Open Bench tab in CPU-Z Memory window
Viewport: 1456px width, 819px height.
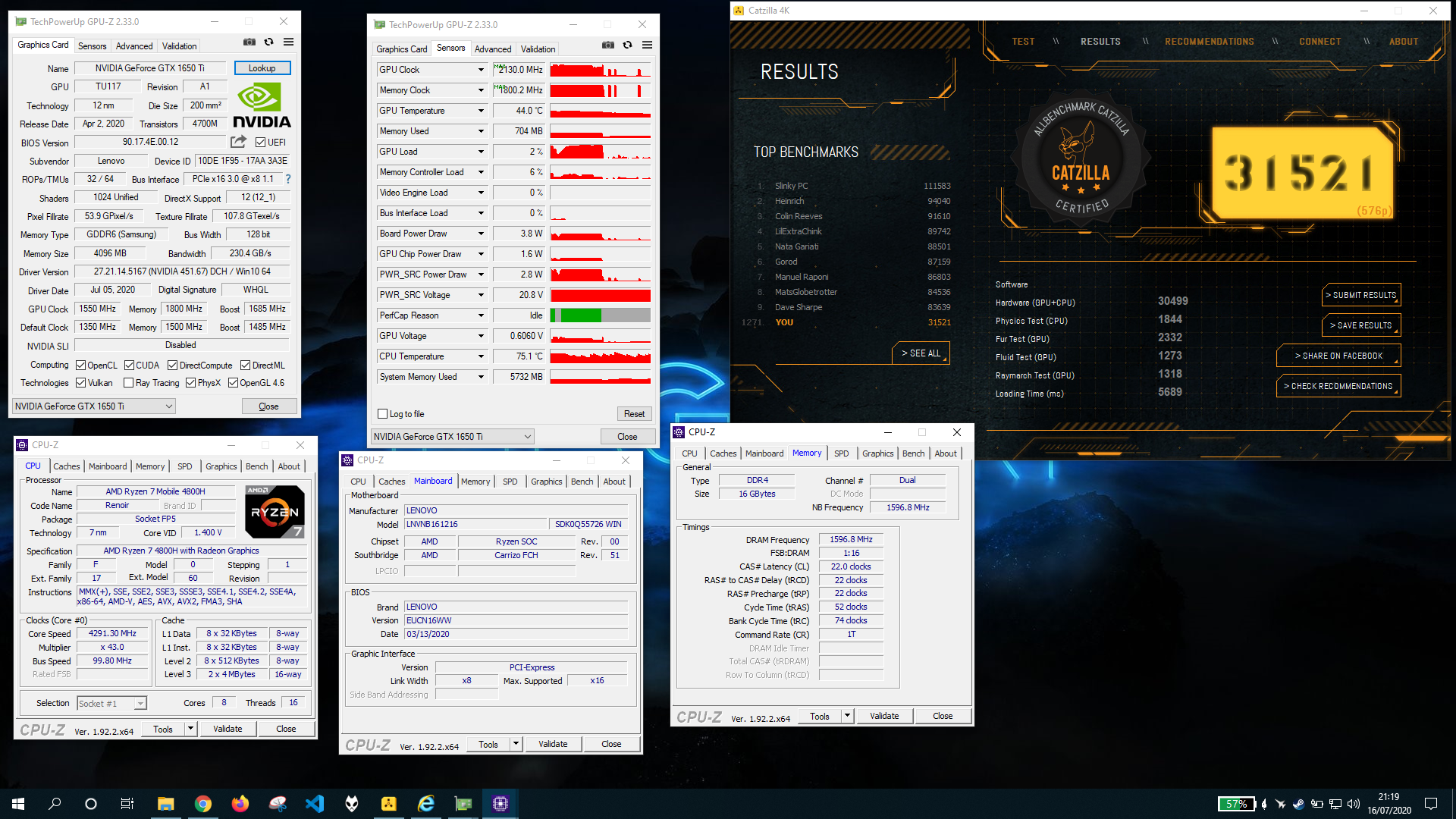point(913,453)
